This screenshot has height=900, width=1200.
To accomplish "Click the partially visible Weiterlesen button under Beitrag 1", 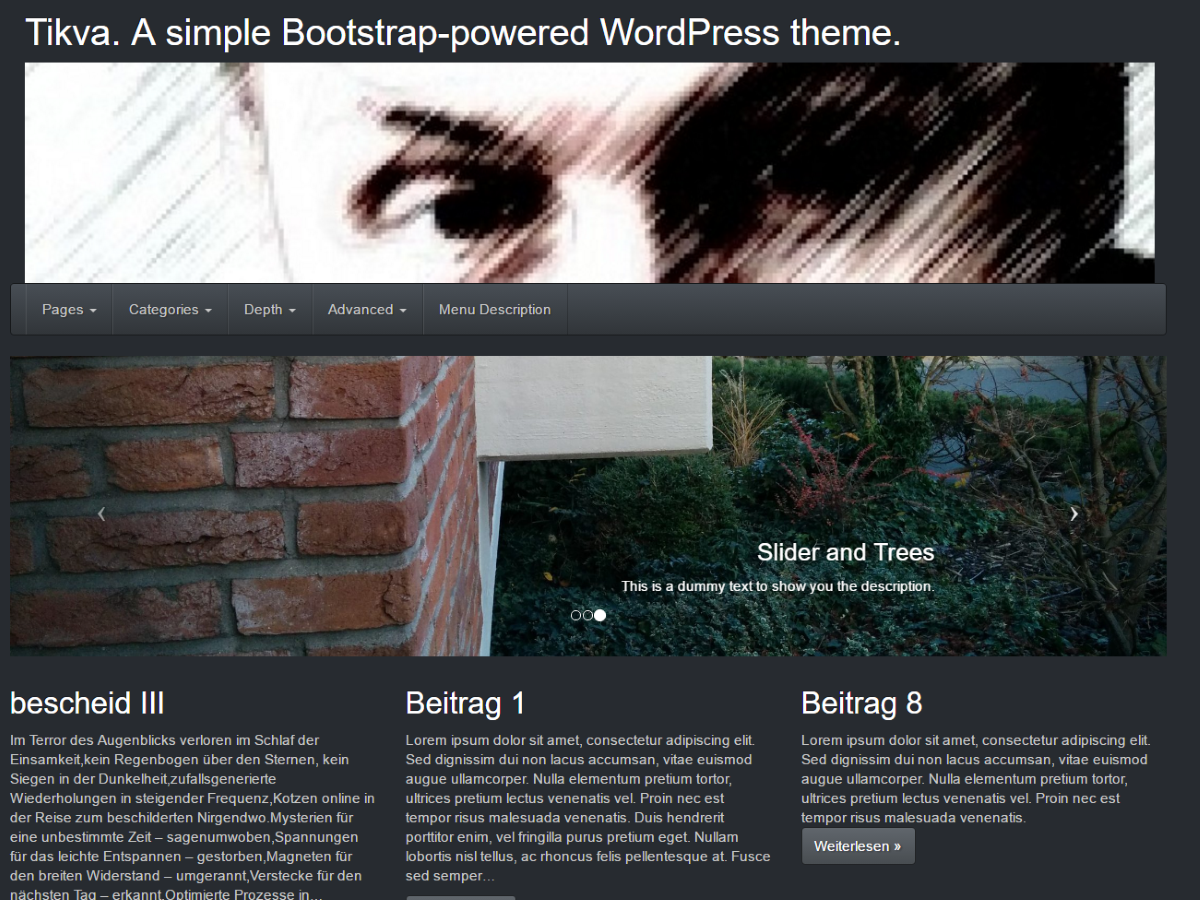I will (x=461, y=895).
